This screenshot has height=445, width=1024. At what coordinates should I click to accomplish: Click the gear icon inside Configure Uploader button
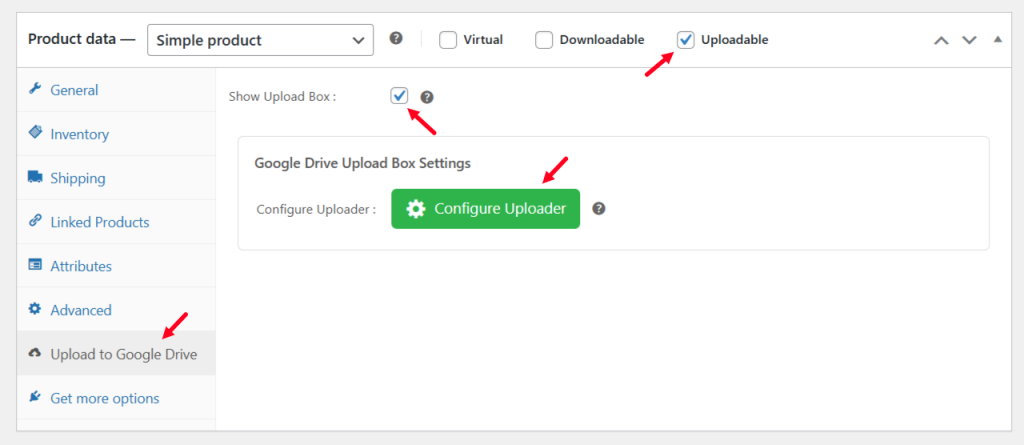[415, 209]
